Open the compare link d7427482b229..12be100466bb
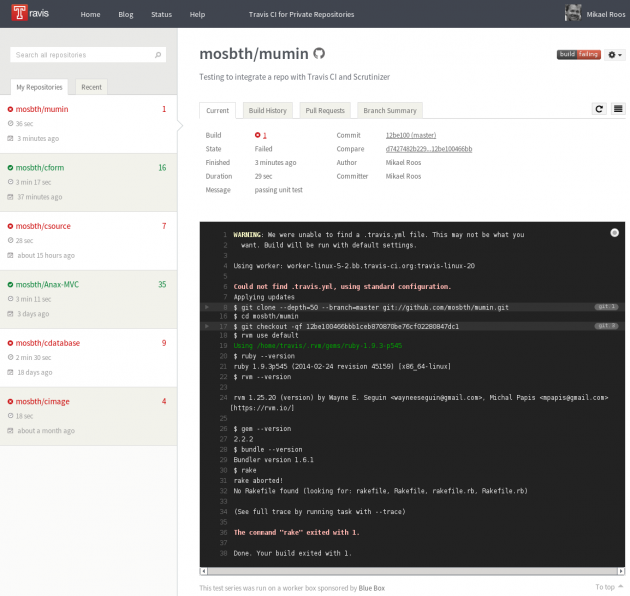 pyautogui.click(x=429, y=149)
